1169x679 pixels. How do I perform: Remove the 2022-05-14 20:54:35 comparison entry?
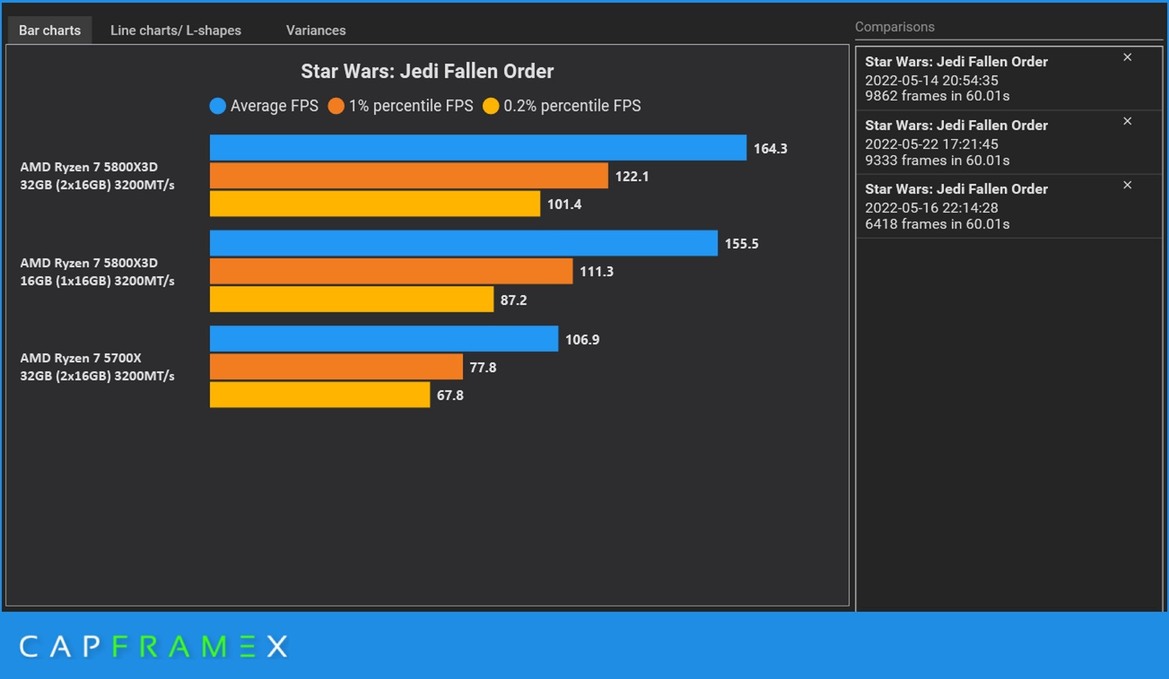coord(1127,57)
